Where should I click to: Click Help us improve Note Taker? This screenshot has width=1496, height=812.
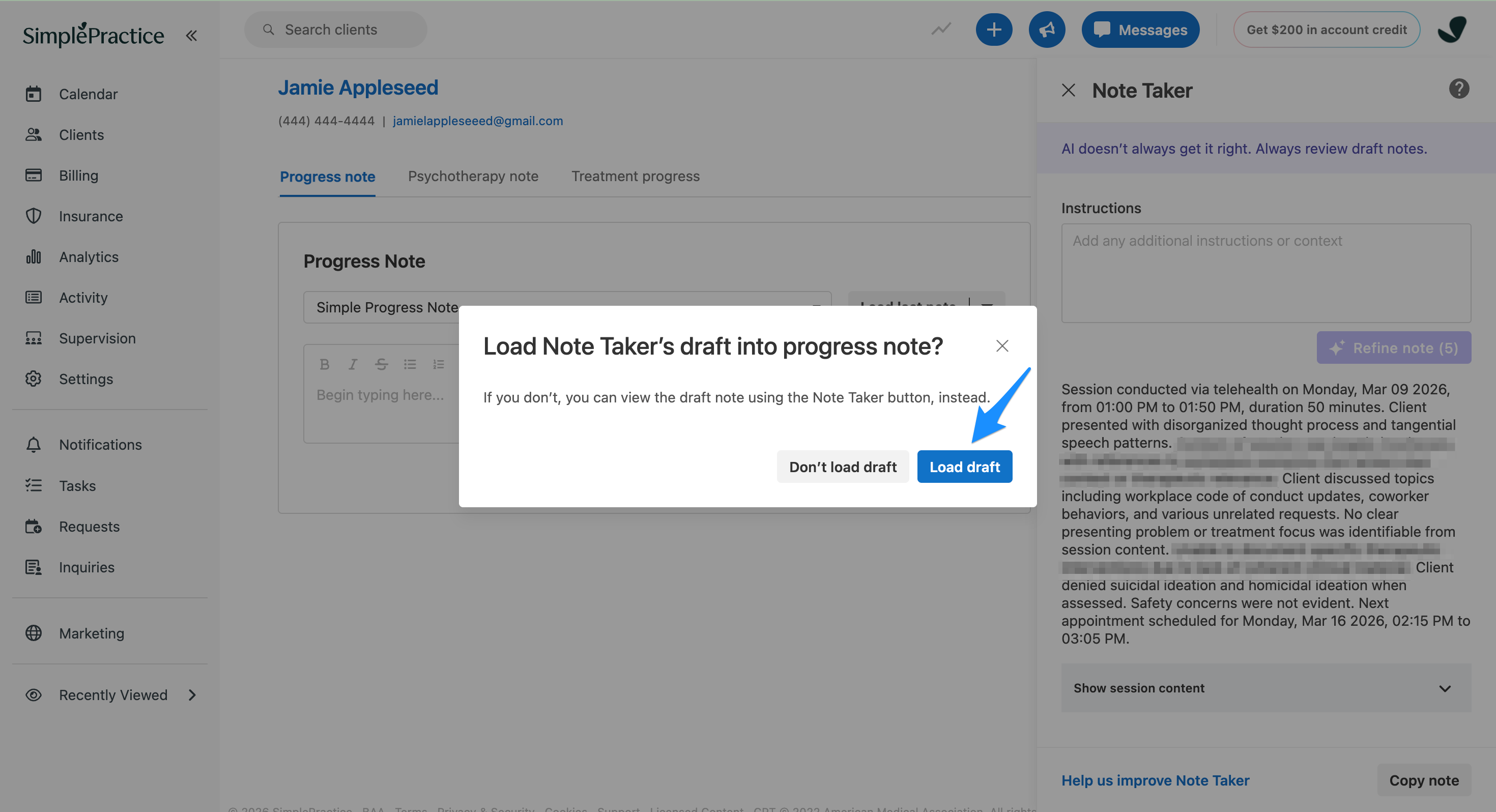[1155, 780]
